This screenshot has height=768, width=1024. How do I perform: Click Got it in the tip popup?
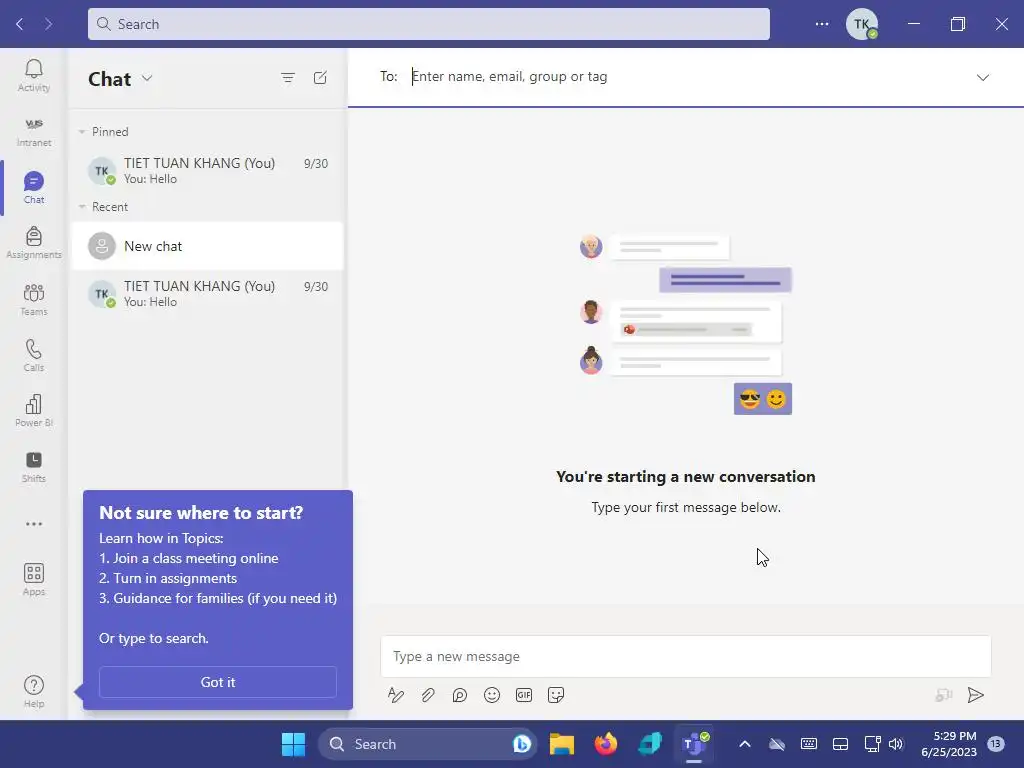[217, 682]
